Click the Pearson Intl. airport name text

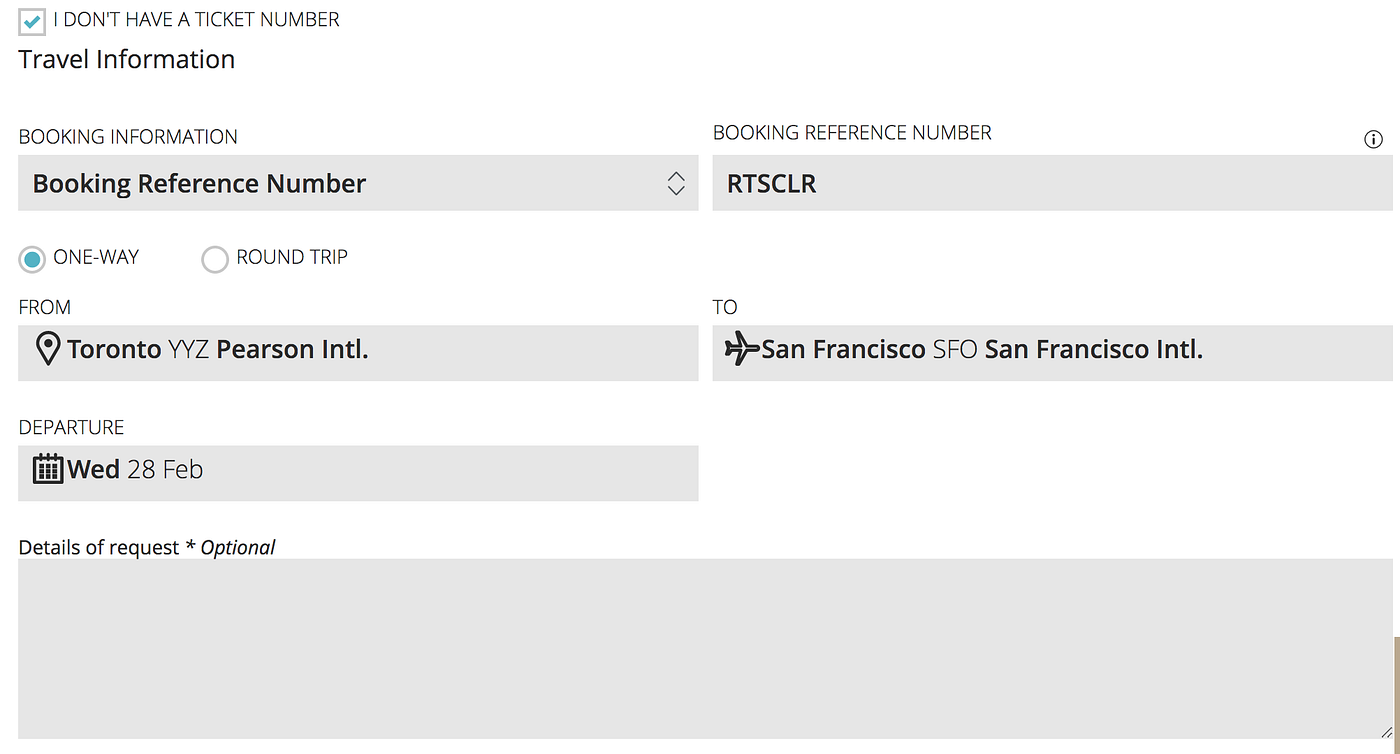click(x=292, y=350)
